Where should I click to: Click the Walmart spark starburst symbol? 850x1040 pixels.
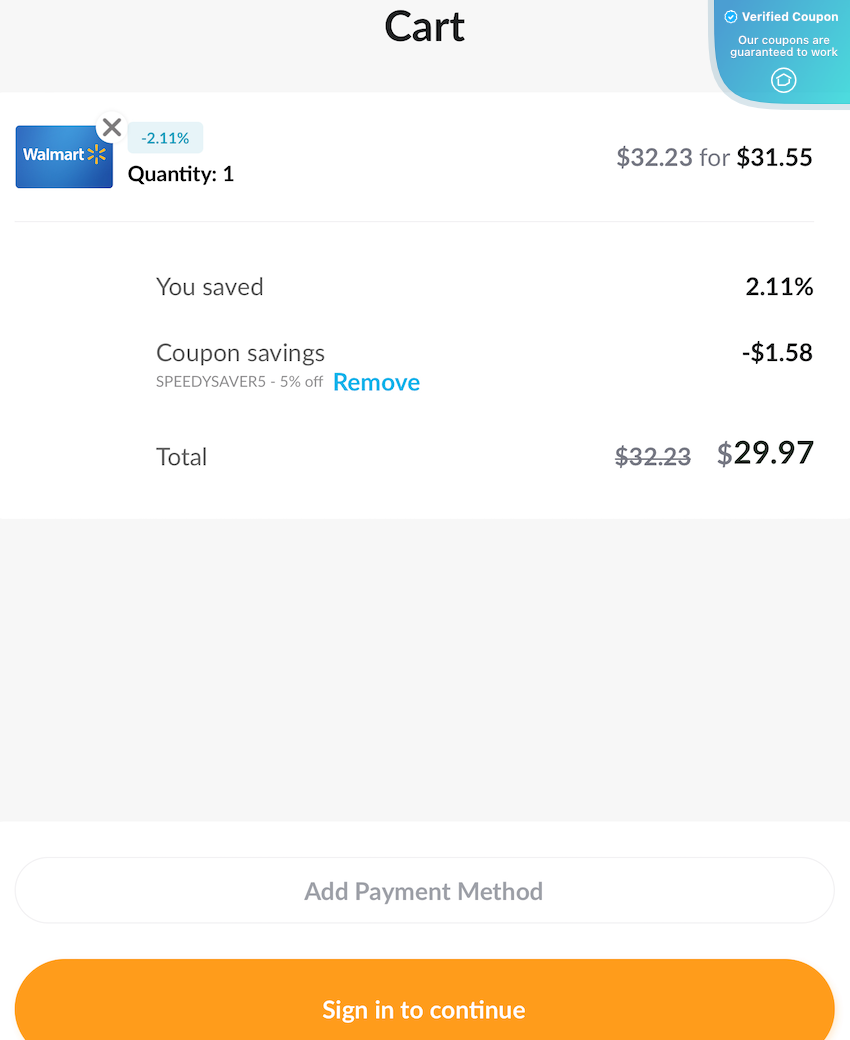pyautogui.click(x=97, y=155)
